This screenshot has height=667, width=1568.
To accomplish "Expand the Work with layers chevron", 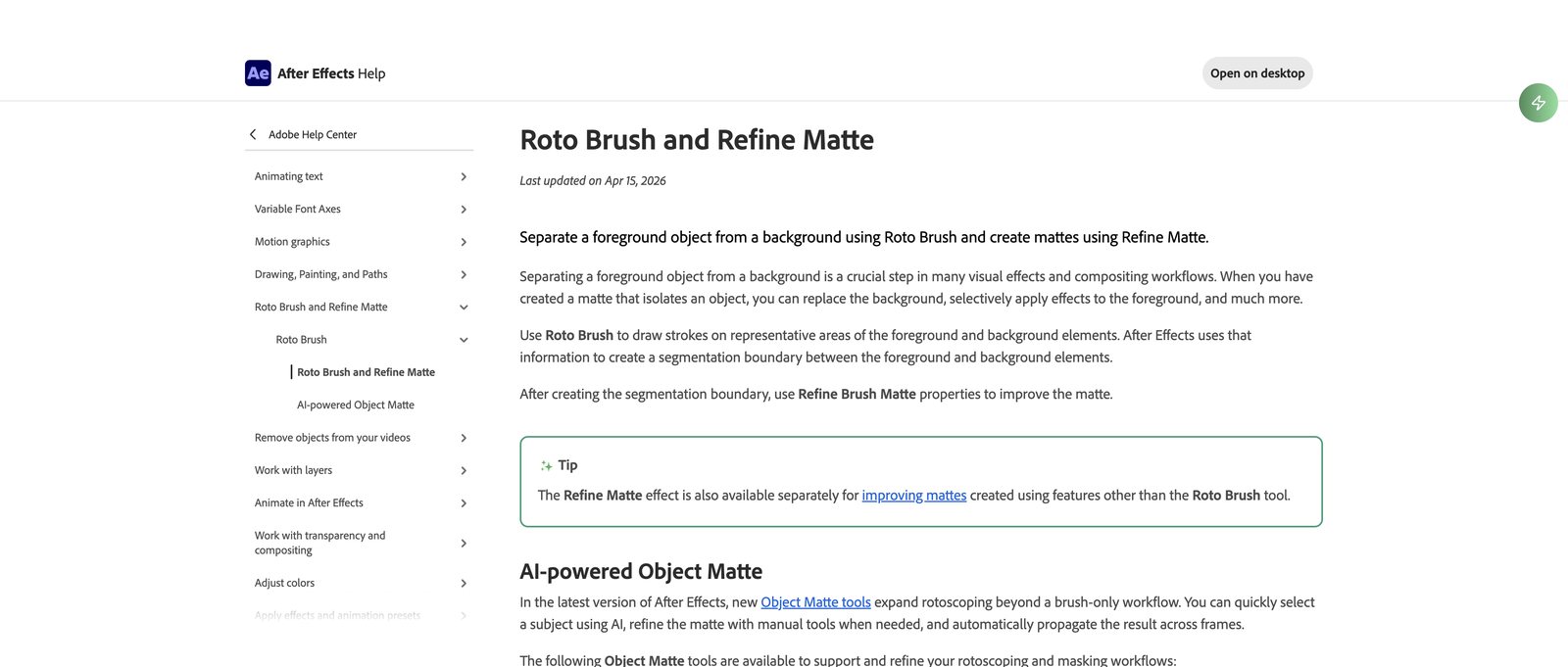I will [464, 470].
